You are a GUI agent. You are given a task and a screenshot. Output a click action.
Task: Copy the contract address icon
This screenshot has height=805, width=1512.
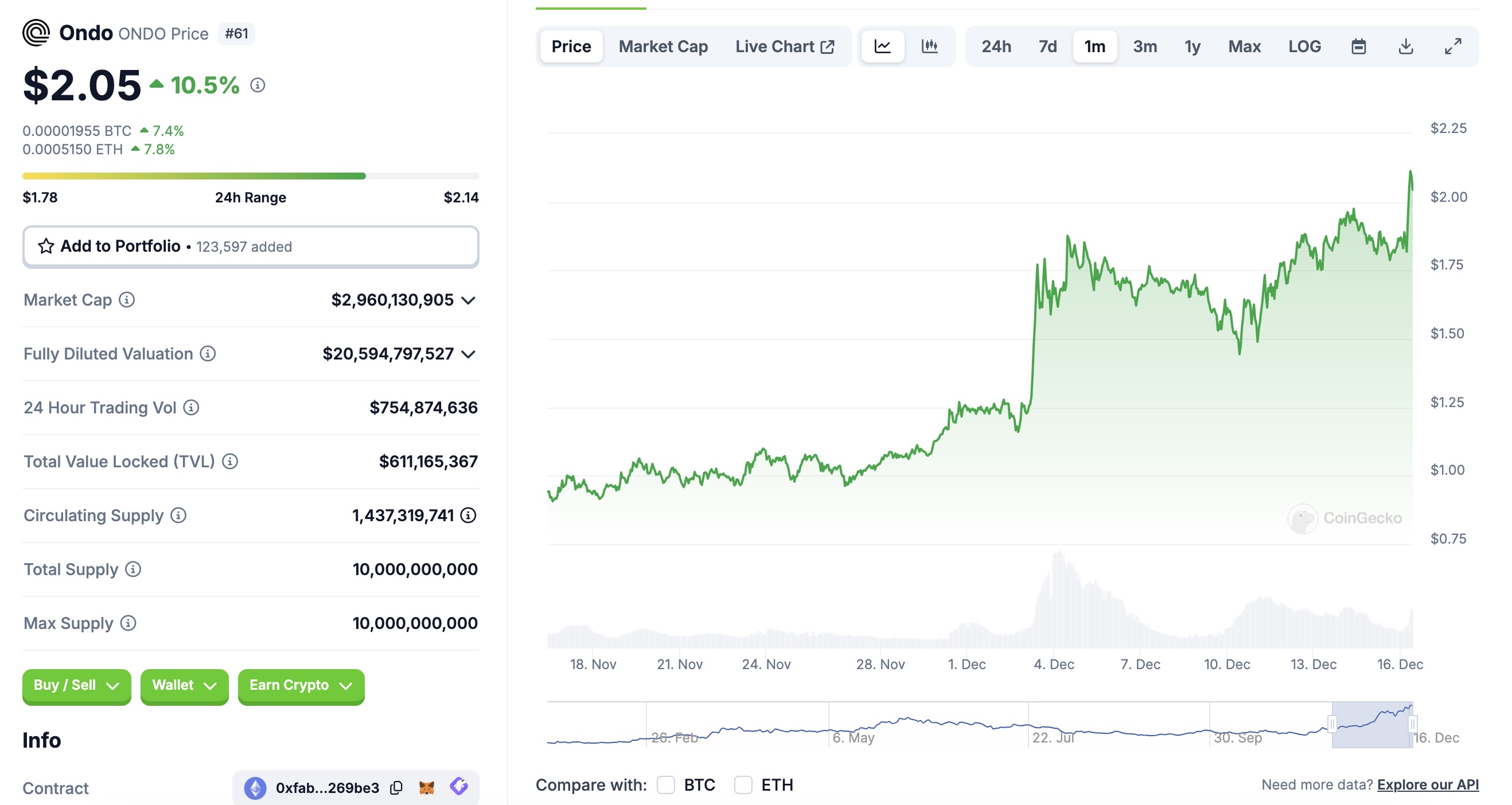397,788
